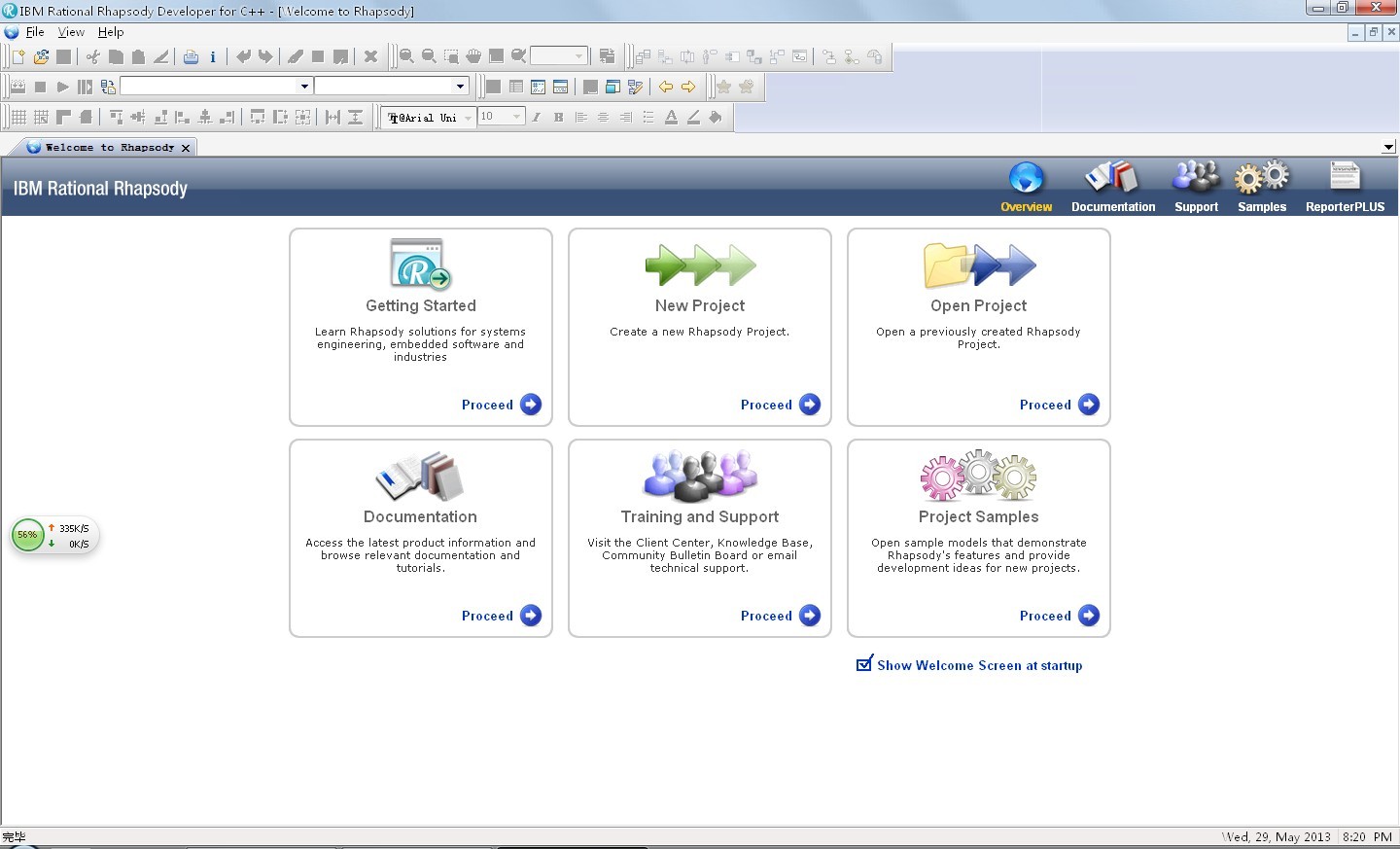Open the View menu

coord(71,32)
